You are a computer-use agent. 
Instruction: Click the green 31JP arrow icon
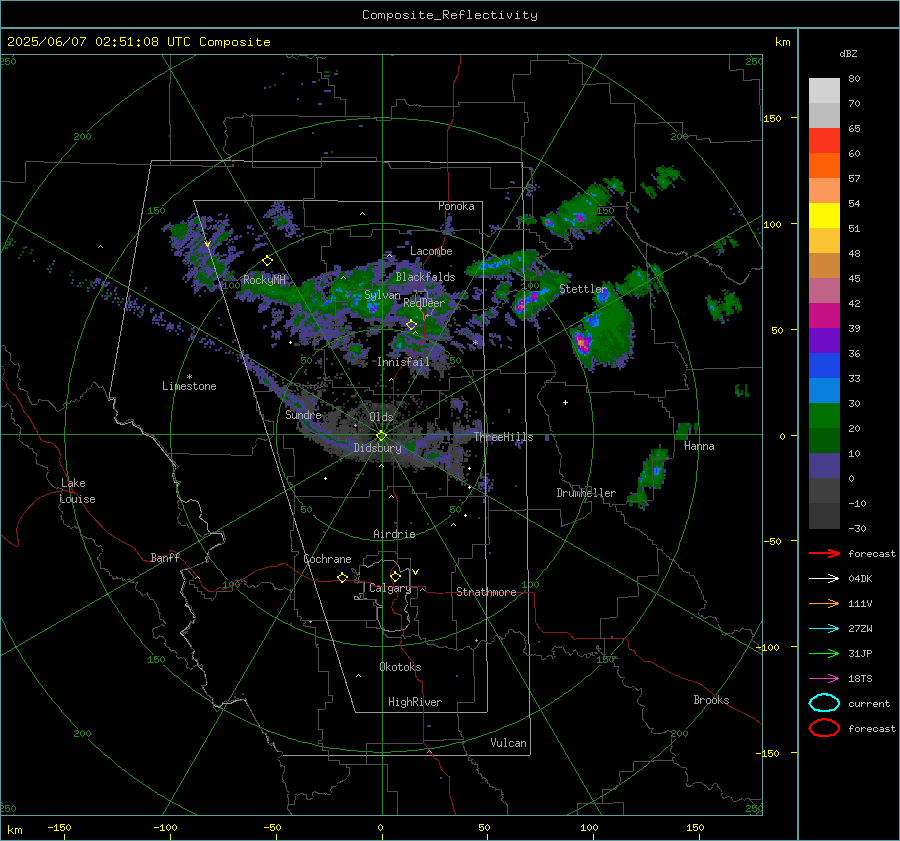click(x=824, y=653)
